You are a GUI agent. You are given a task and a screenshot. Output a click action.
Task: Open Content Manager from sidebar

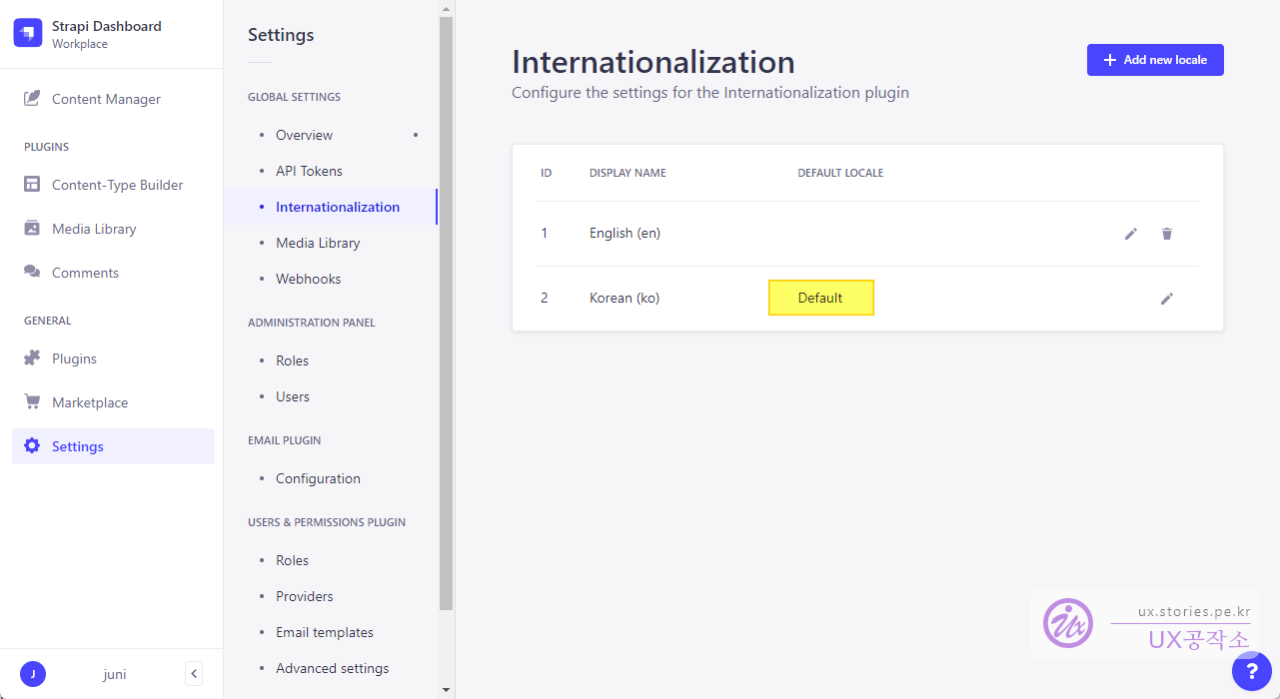point(113,99)
